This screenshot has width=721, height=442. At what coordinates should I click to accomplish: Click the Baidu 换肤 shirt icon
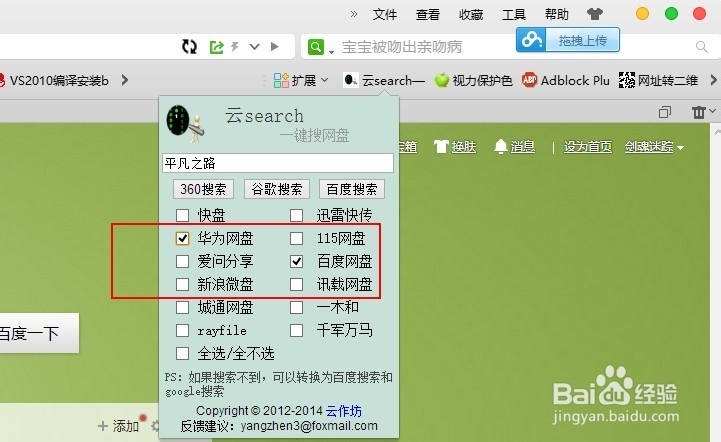pos(441,147)
